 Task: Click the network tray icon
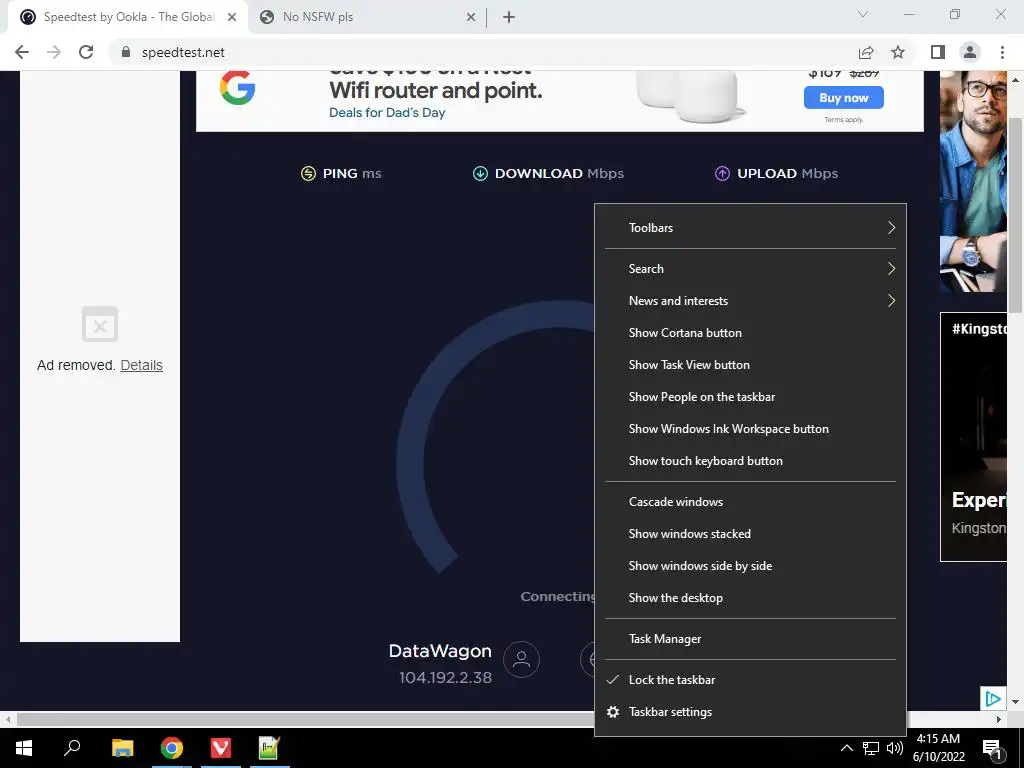(871, 748)
